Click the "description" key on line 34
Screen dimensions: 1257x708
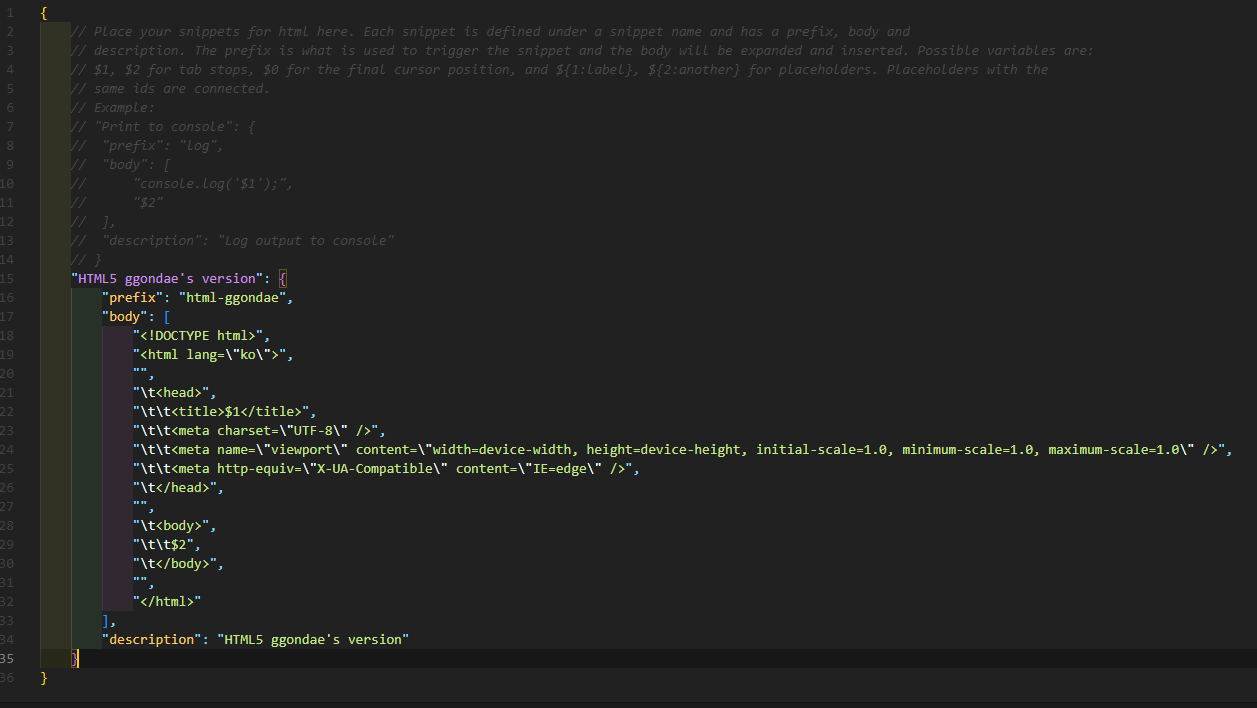150,639
